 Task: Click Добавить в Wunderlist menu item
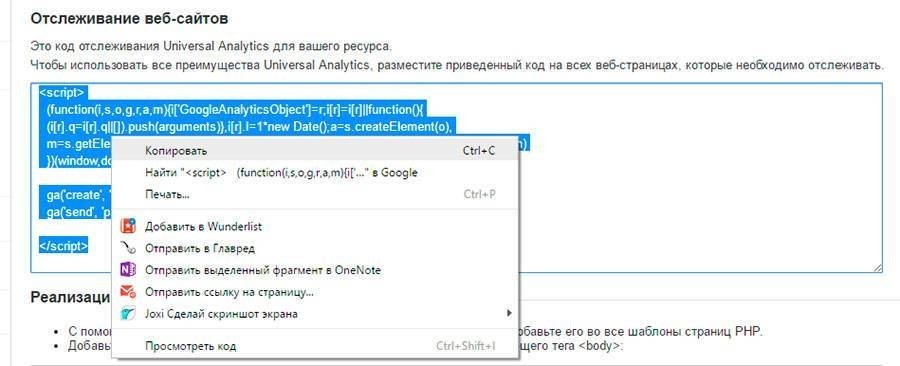[x=315, y=226]
